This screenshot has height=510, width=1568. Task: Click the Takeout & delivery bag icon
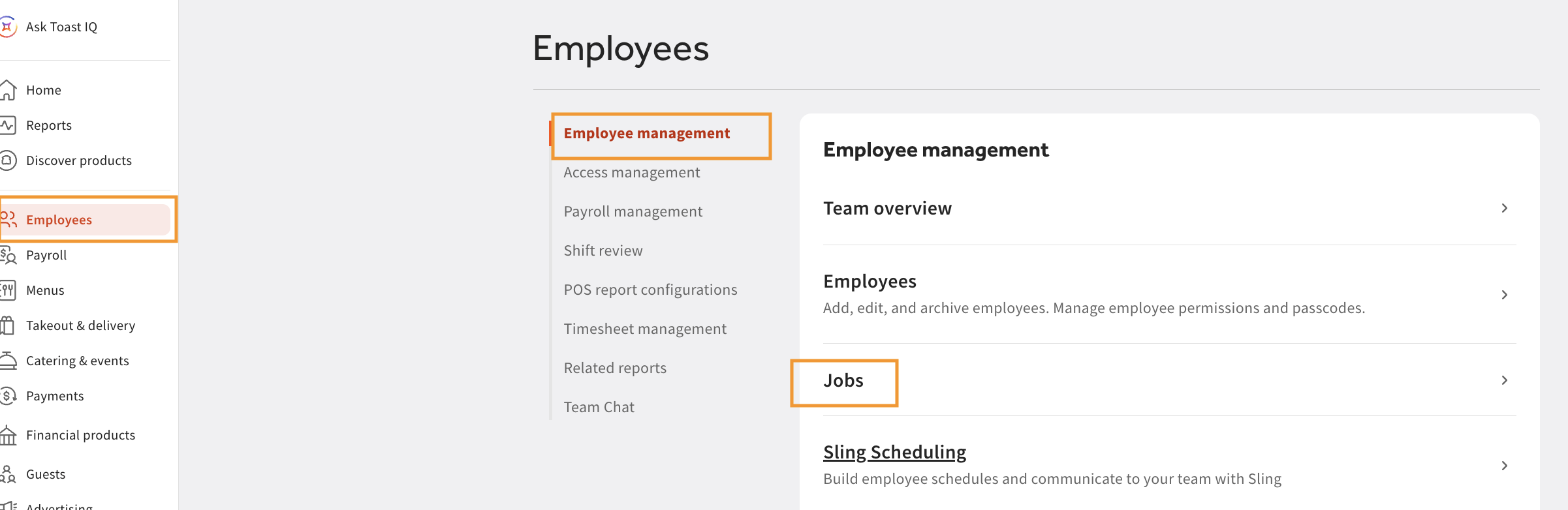tap(8, 325)
